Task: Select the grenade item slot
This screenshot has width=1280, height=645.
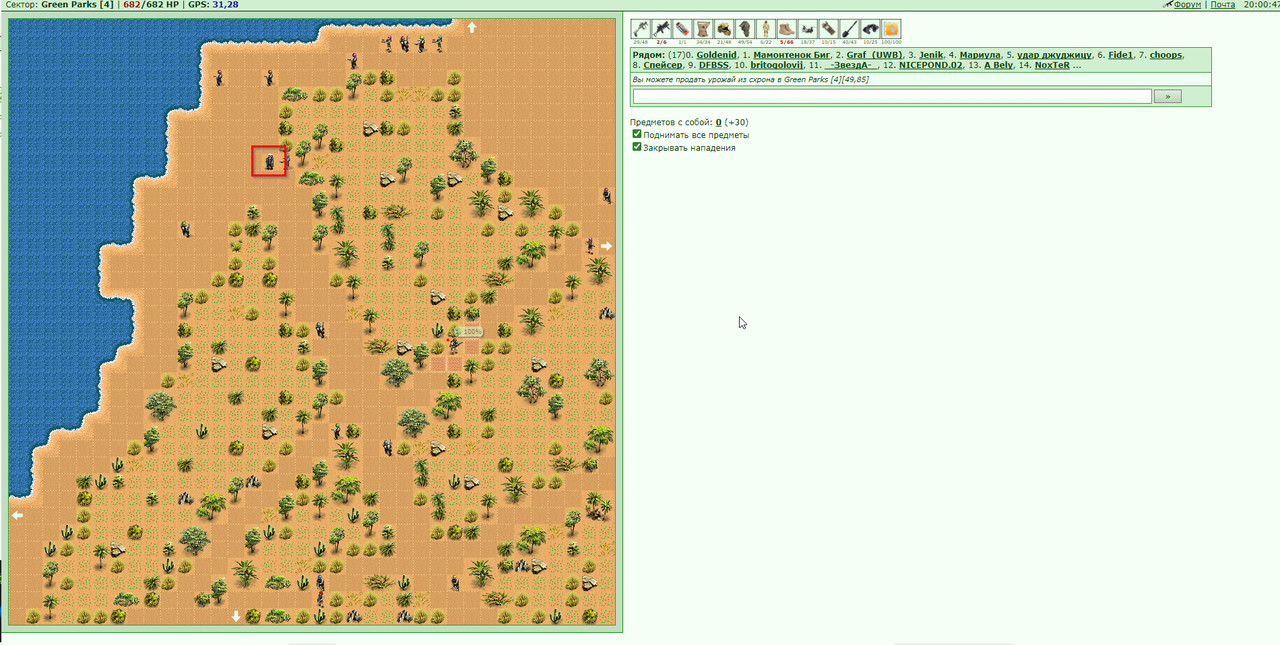Action: (x=683, y=29)
